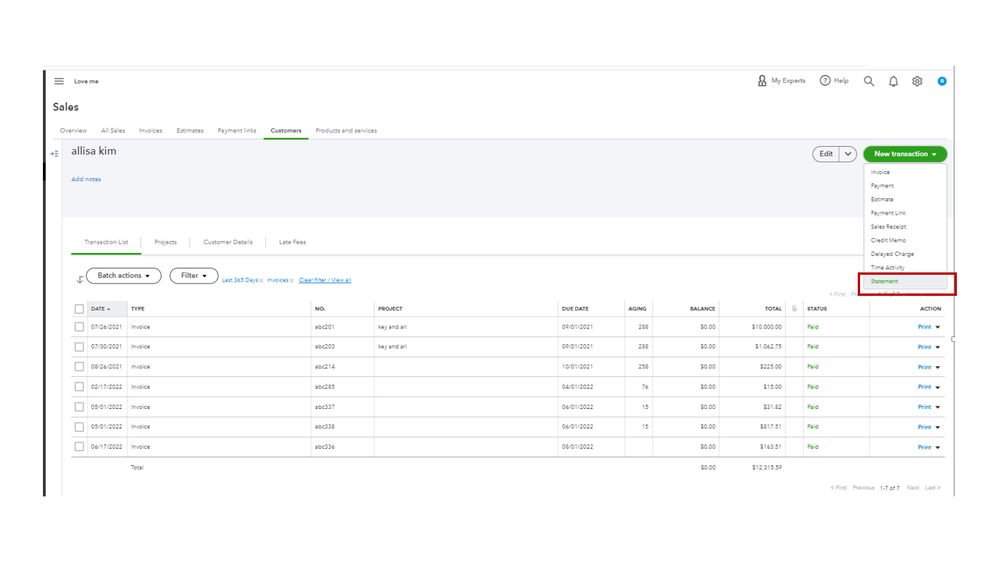Open the Customer Details tab
This screenshot has width=999, height=562.
228,242
